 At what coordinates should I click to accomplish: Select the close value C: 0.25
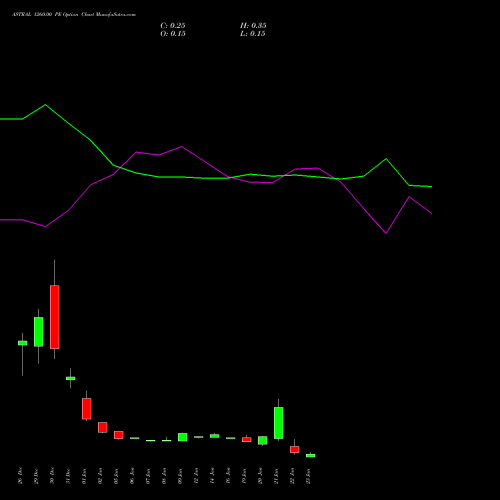click(173, 26)
